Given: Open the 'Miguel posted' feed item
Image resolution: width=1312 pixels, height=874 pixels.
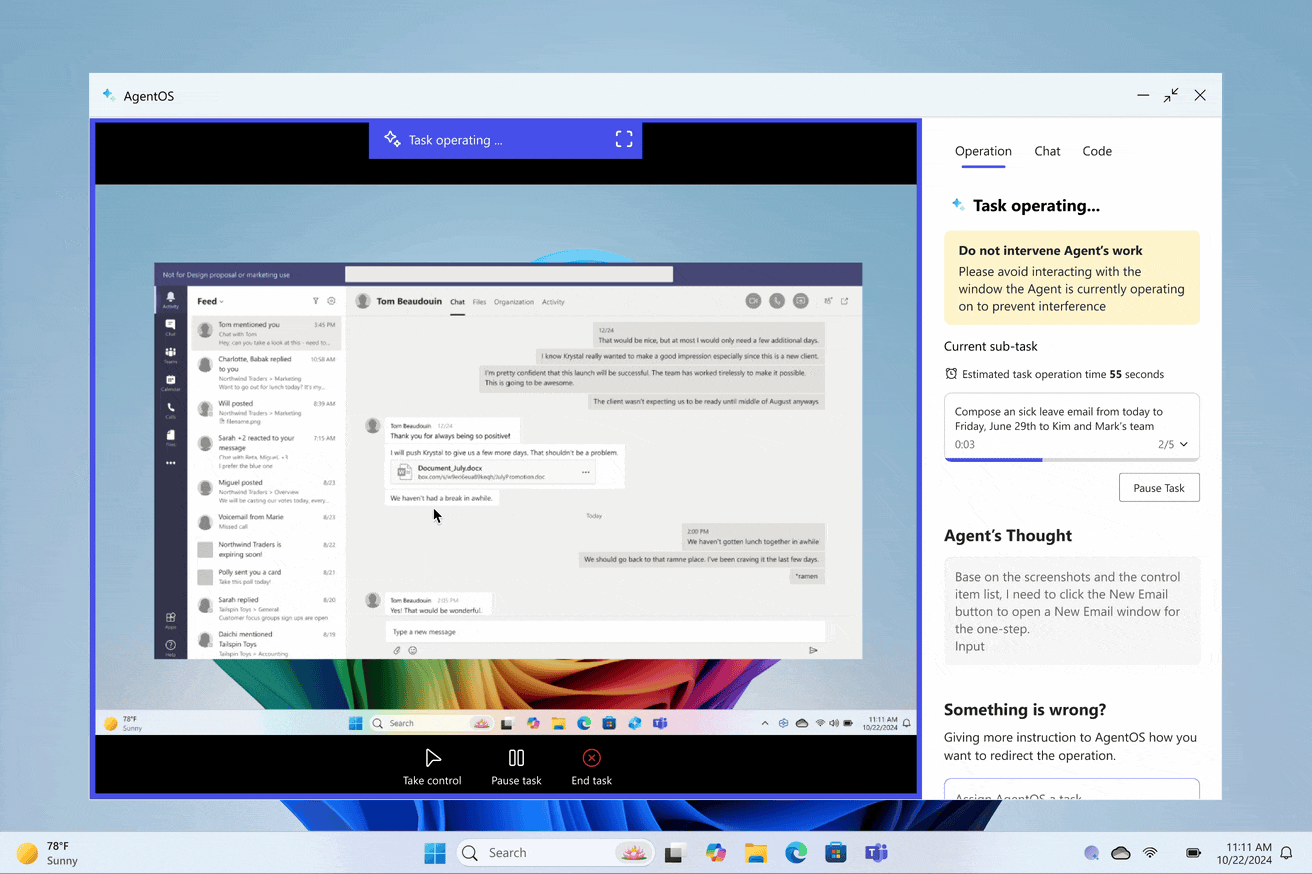Looking at the screenshot, I should [266, 491].
